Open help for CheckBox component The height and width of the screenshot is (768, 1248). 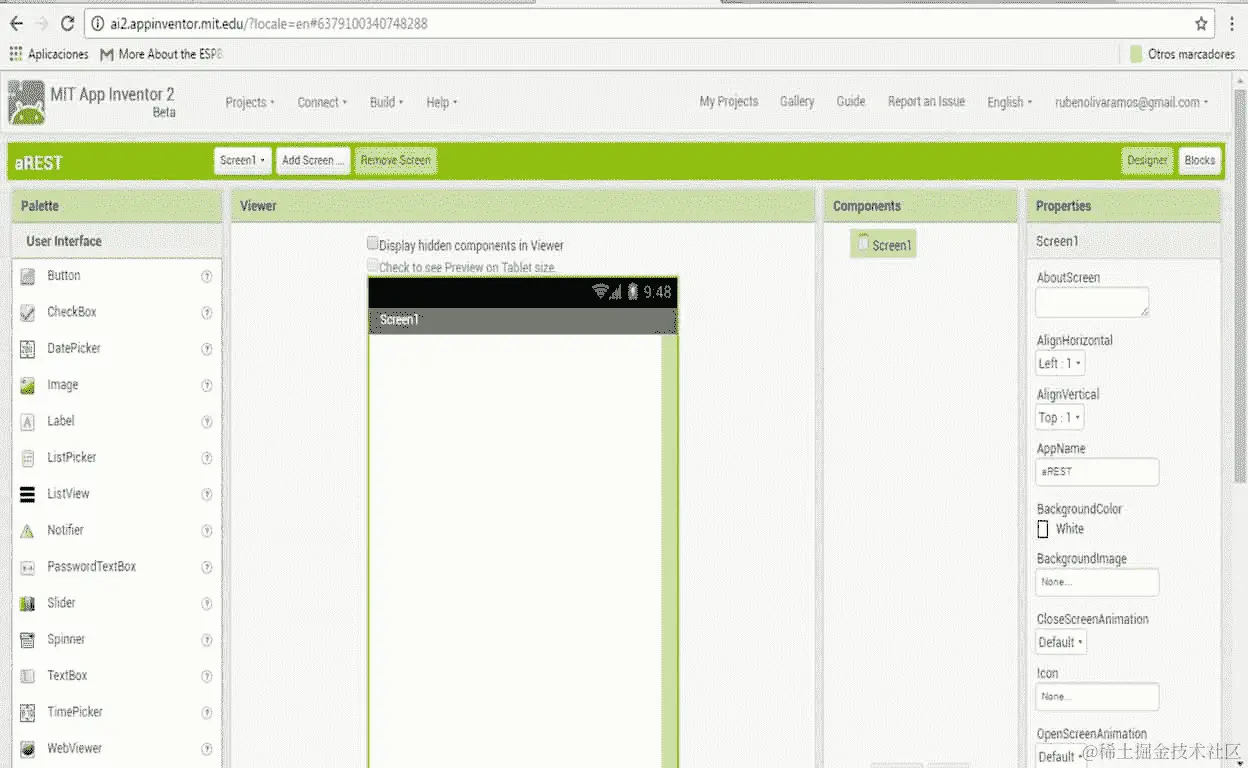207,312
